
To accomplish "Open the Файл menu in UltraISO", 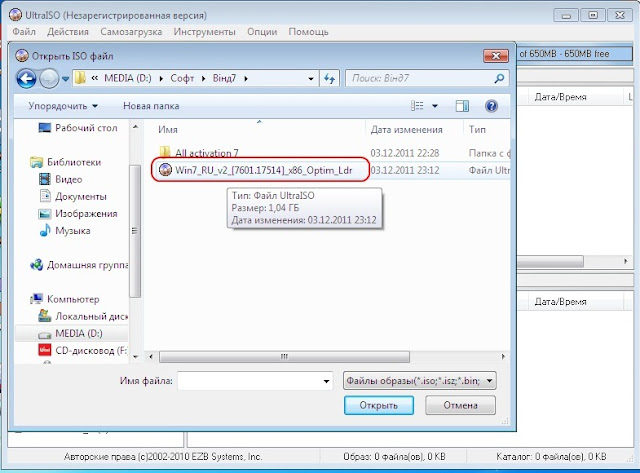I will coord(24,31).
